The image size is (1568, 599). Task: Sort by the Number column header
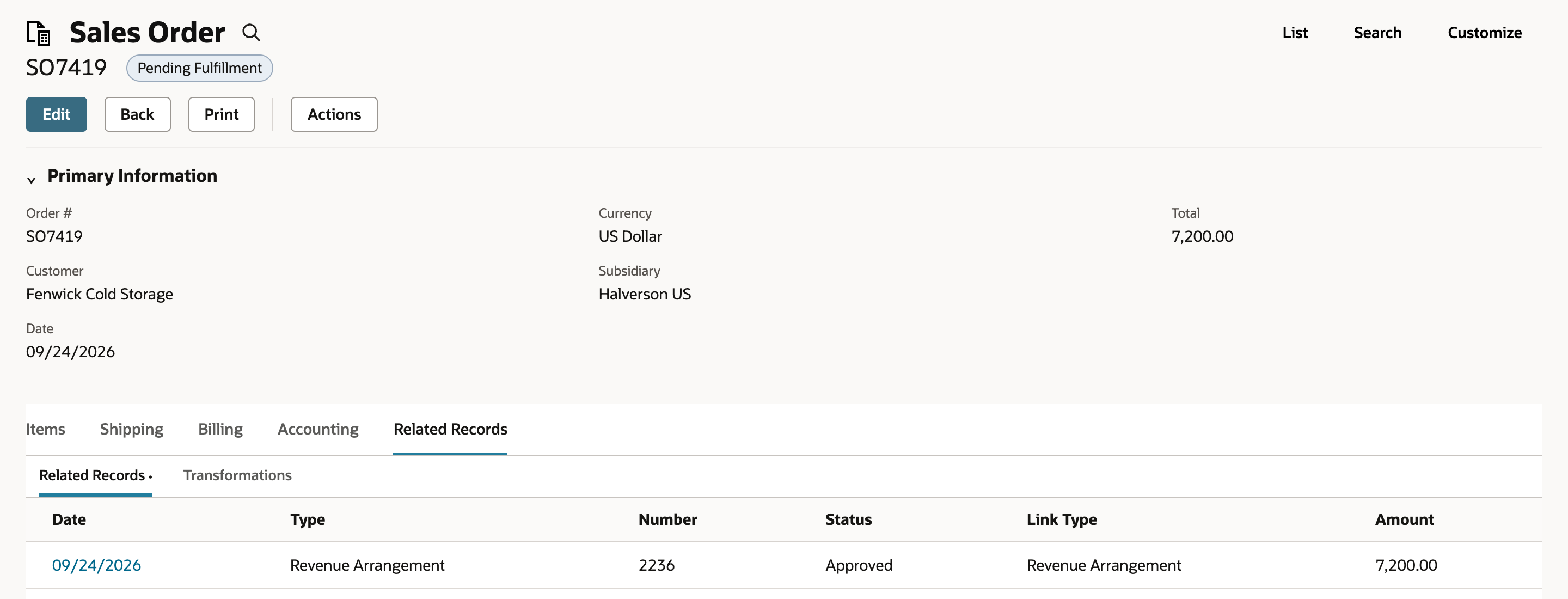pyautogui.click(x=667, y=520)
